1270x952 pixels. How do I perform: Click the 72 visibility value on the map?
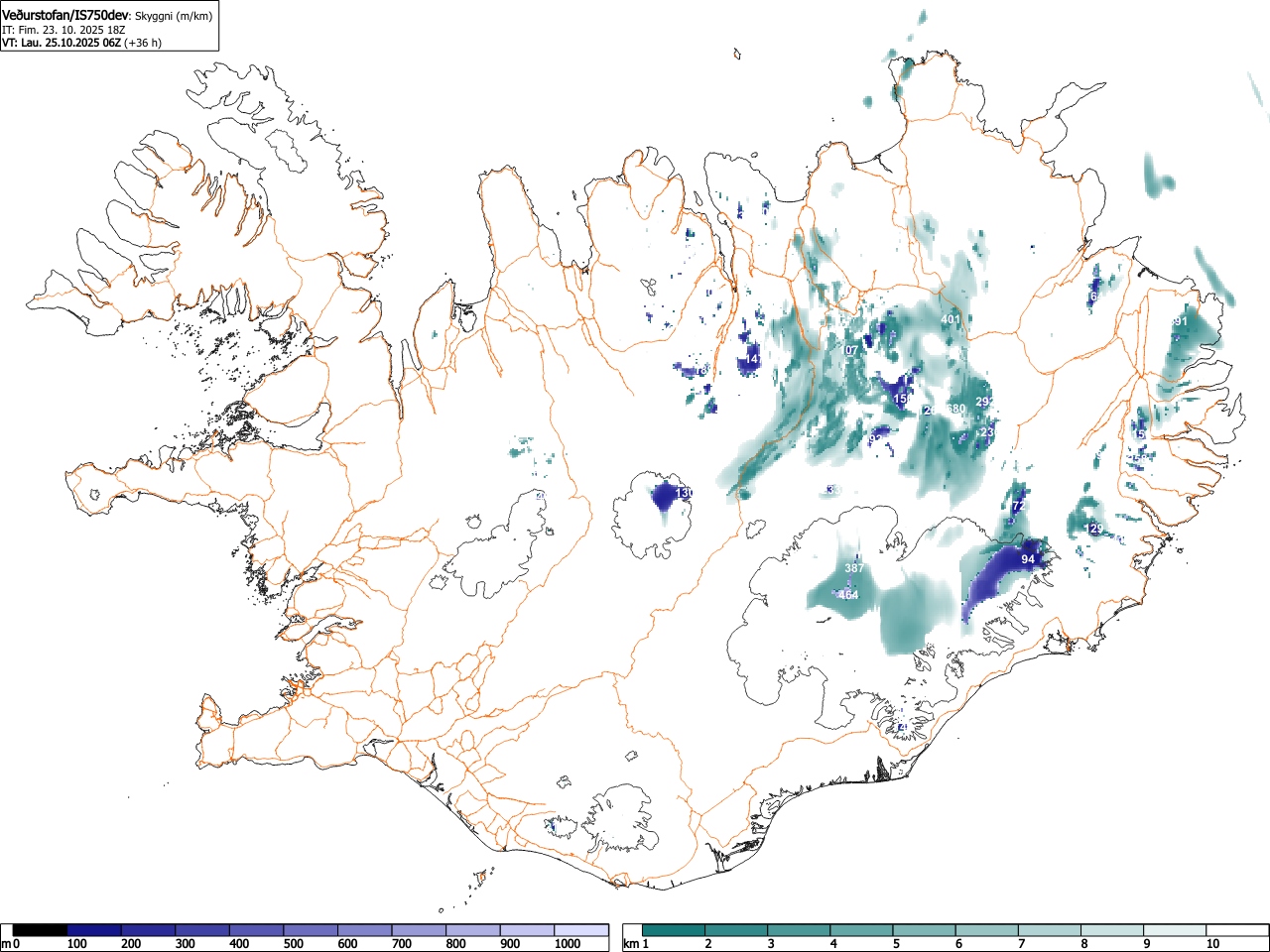[1018, 506]
